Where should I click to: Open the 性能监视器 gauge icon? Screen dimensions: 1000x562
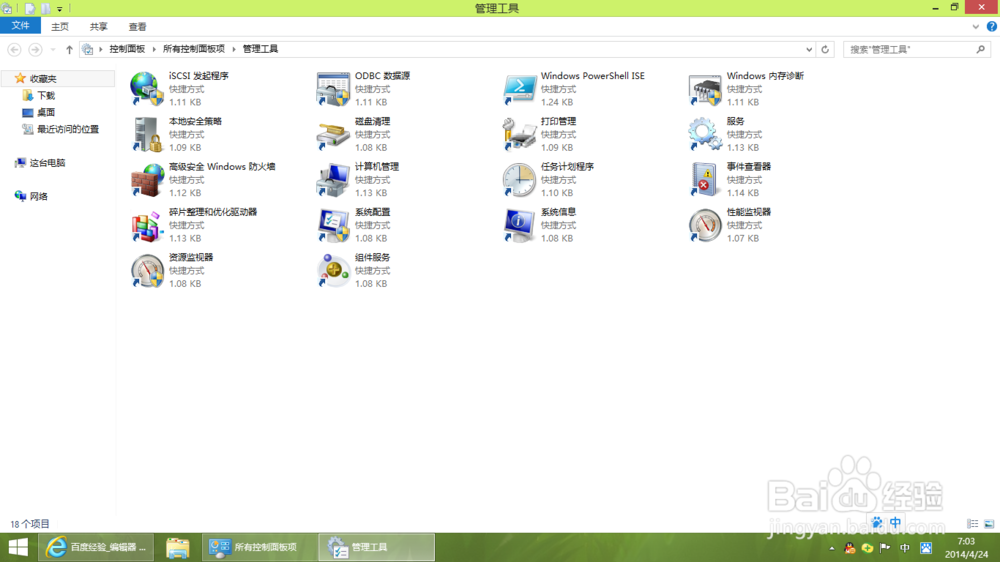point(705,225)
